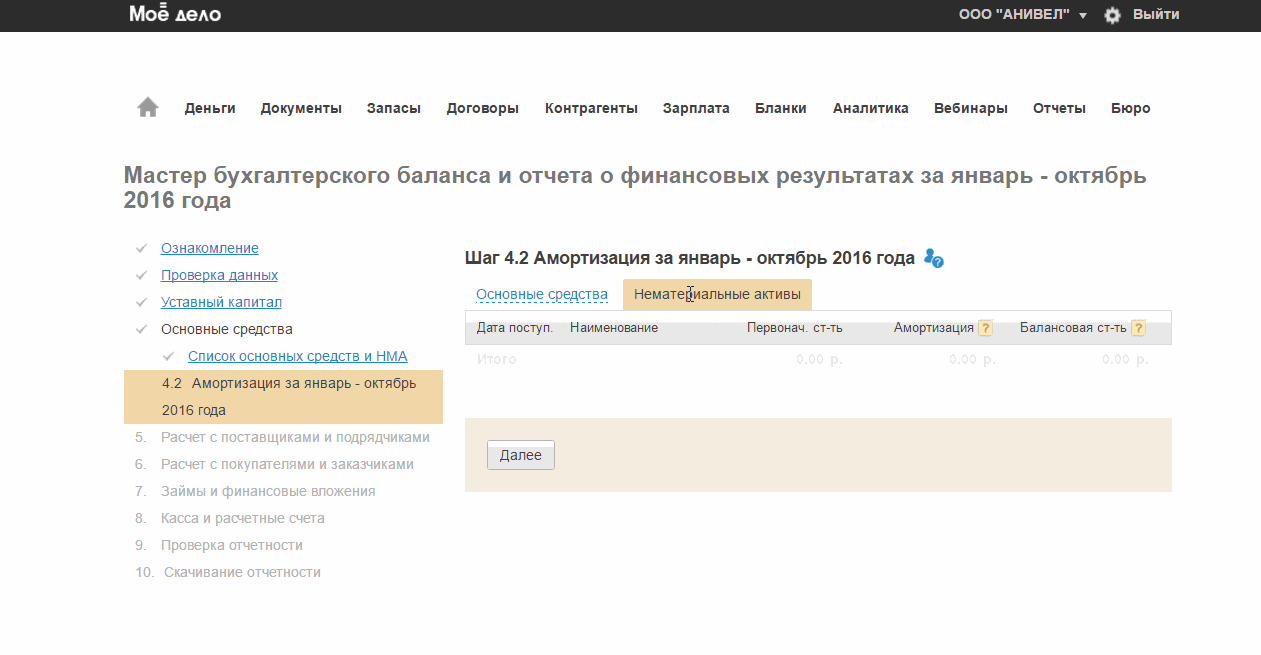Click Балансовая ст-ть column header text

tap(1073, 328)
